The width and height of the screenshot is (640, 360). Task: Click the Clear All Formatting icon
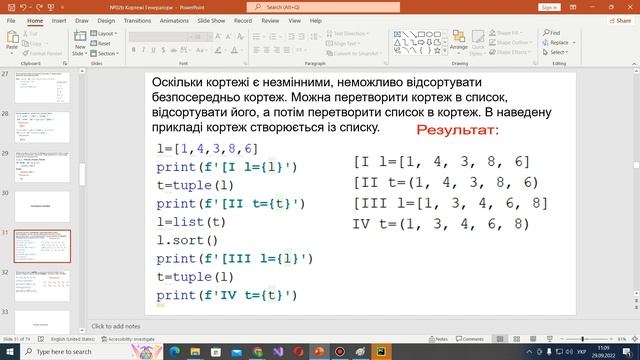pos(240,37)
